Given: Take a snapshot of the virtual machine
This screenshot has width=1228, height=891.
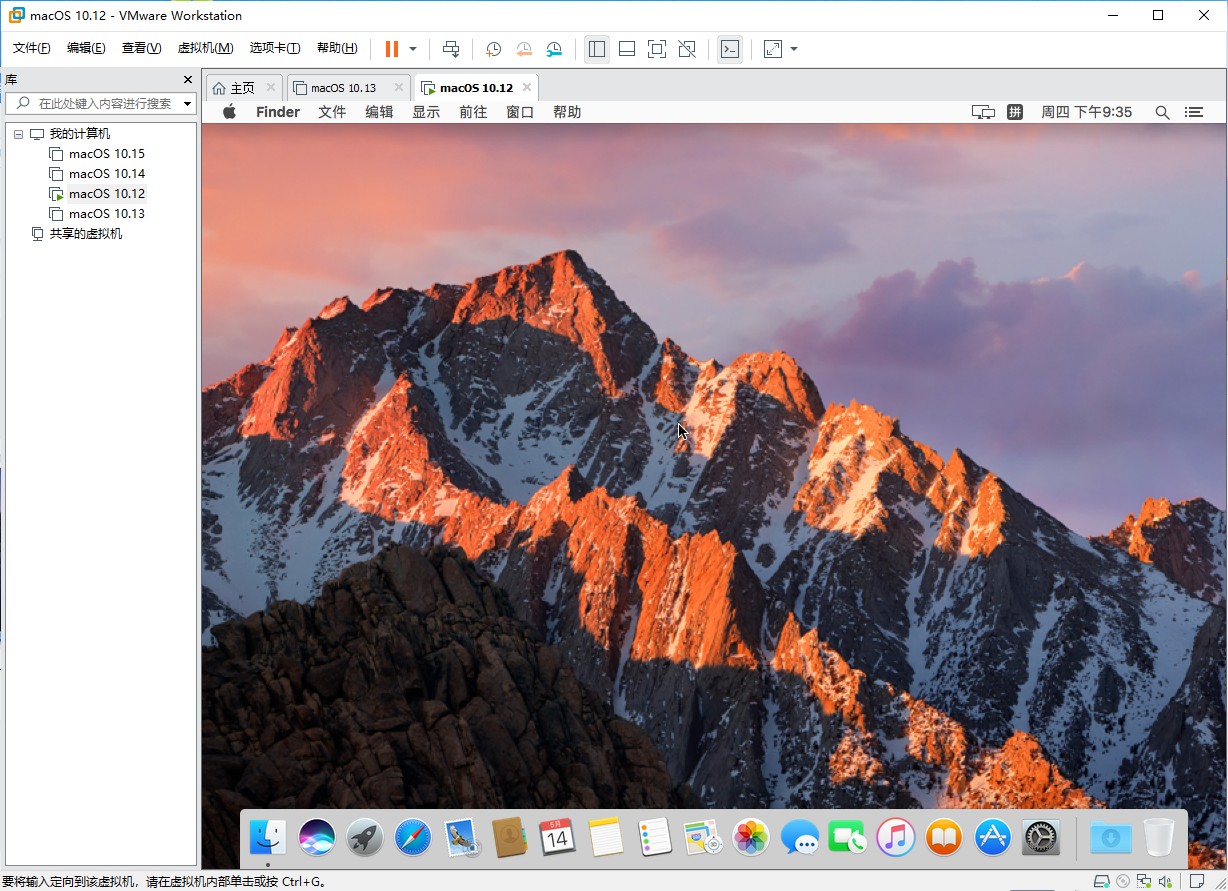Looking at the screenshot, I should 492,49.
